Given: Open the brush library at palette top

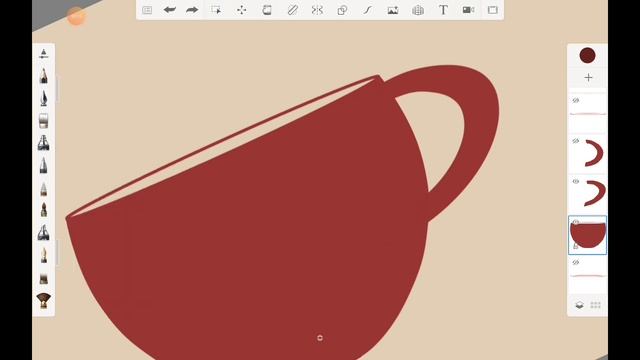Looking at the screenshot, I should [44, 53].
